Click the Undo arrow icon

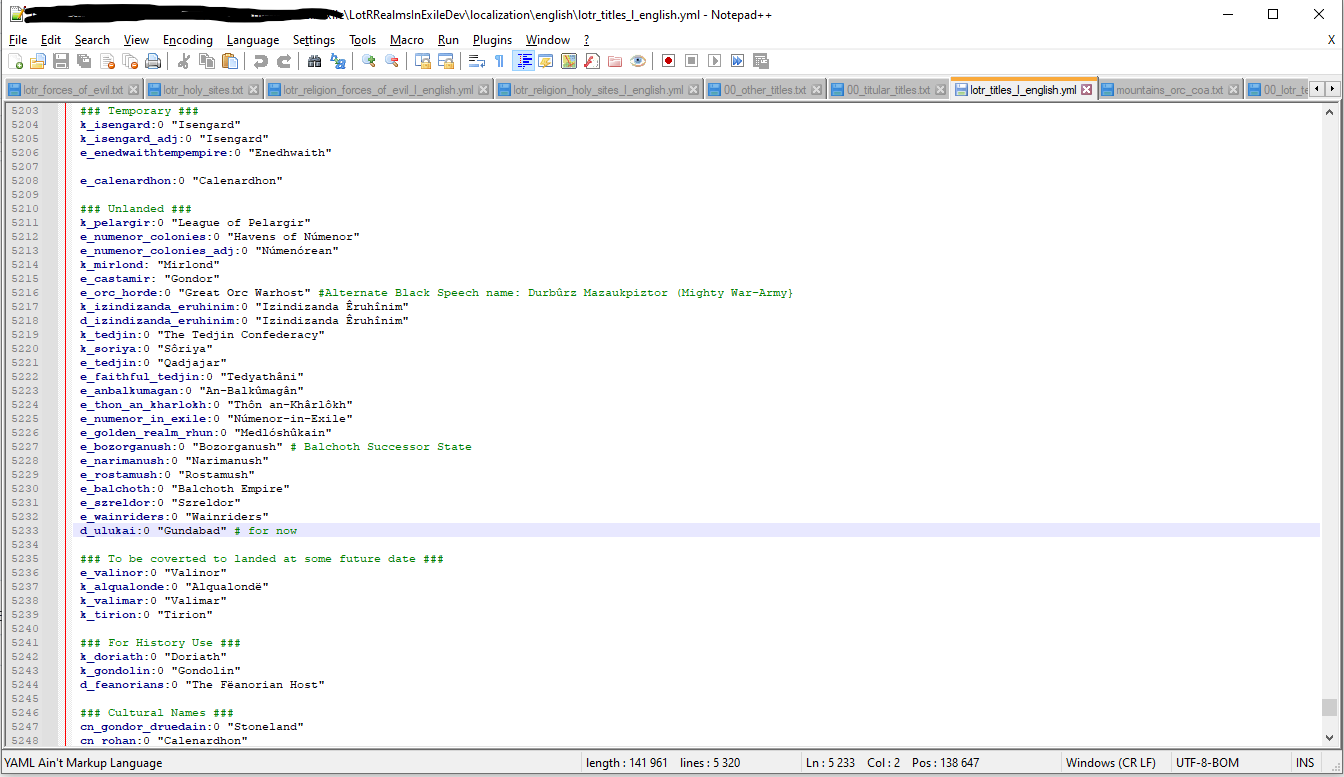tap(261, 61)
